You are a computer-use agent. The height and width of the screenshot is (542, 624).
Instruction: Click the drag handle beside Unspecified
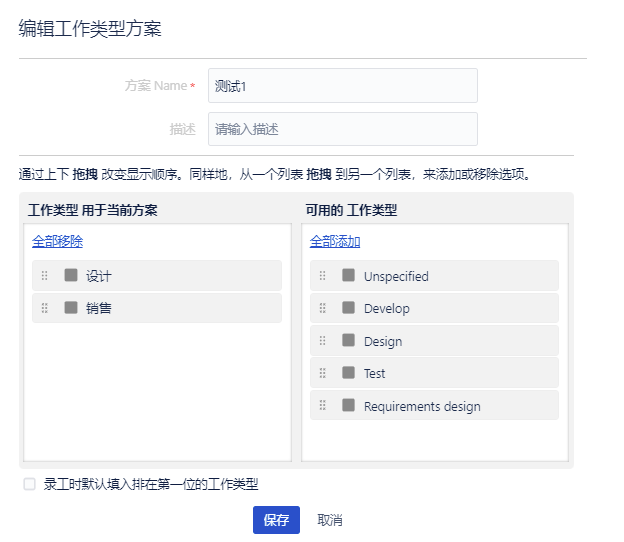point(322,276)
